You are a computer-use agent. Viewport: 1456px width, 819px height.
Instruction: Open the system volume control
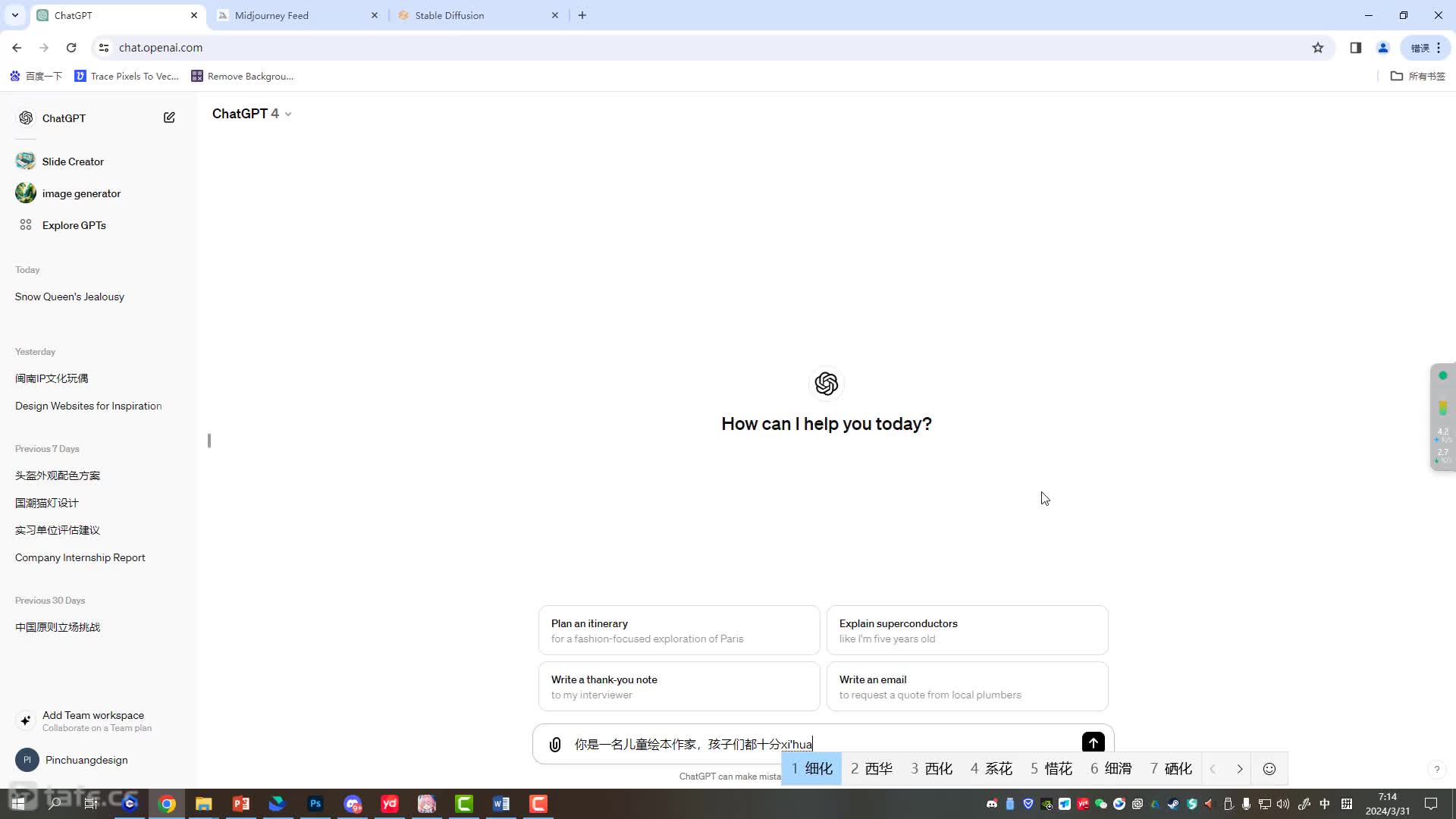1282,804
